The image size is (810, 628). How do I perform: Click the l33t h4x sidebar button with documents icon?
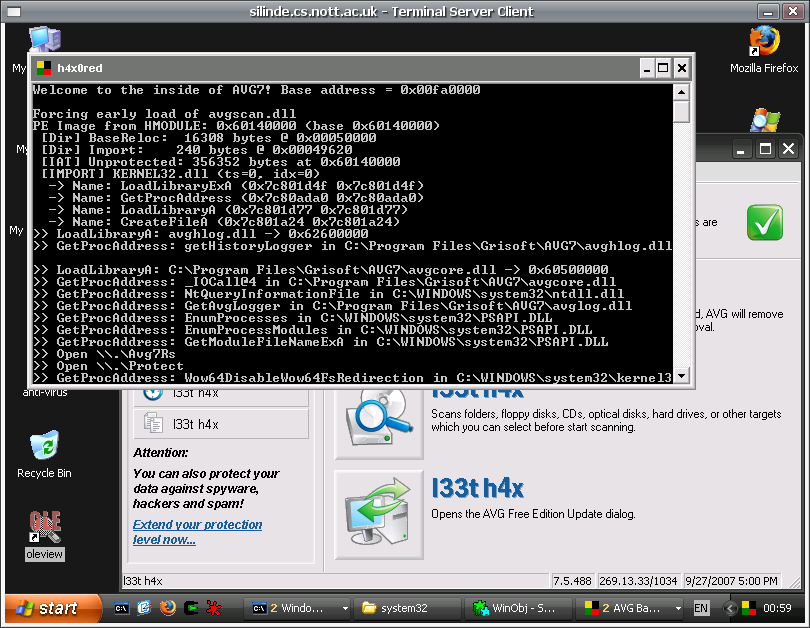pyautogui.click(x=221, y=424)
